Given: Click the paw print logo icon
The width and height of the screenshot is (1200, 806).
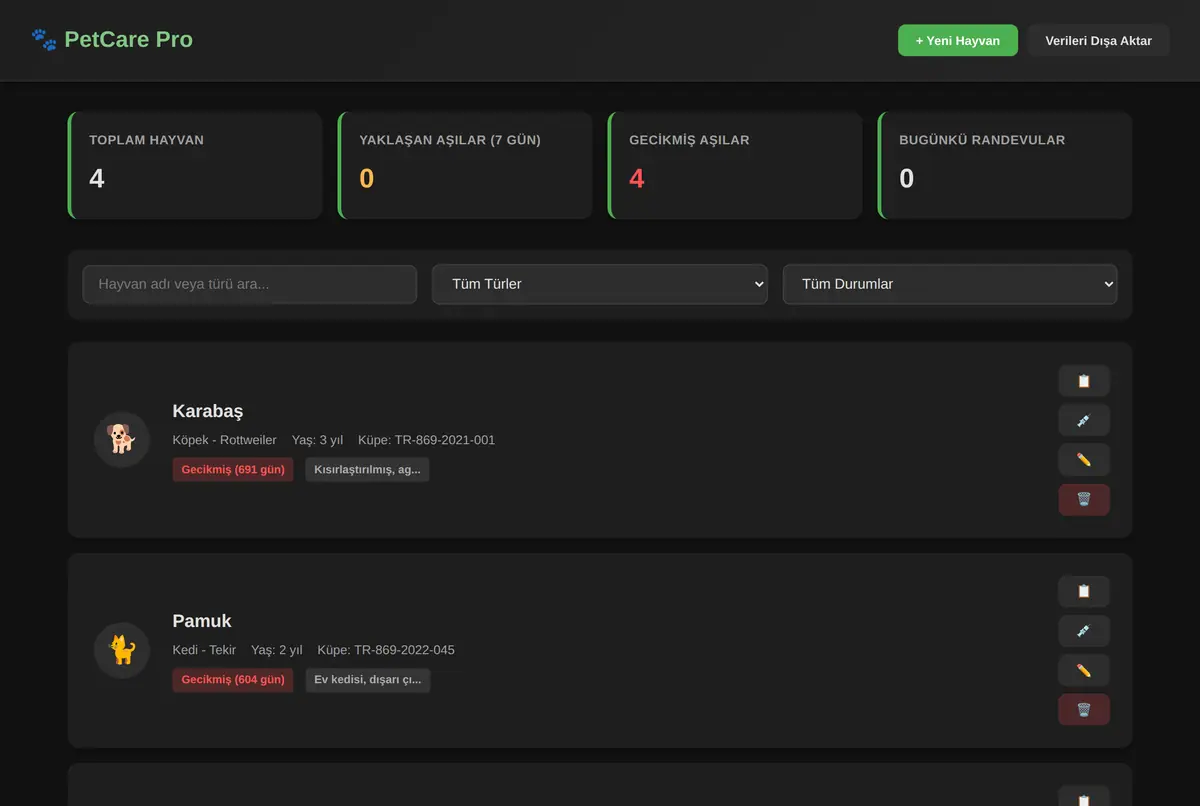Looking at the screenshot, I should 44,40.
